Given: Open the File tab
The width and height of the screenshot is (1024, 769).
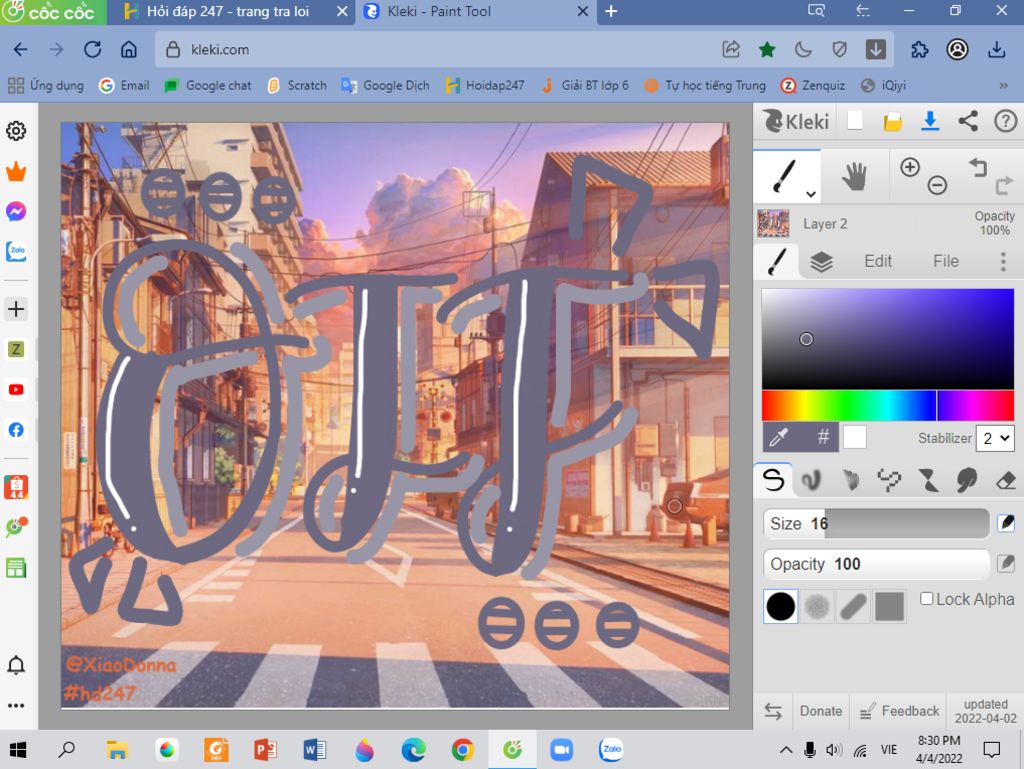Looking at the screenshot, I should [946, 261].
